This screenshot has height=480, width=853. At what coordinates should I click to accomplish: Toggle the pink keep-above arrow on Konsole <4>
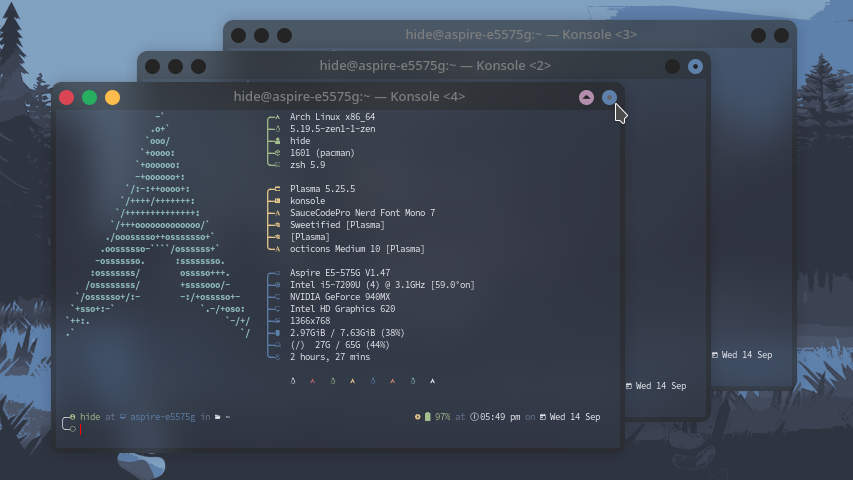[586, 97]
